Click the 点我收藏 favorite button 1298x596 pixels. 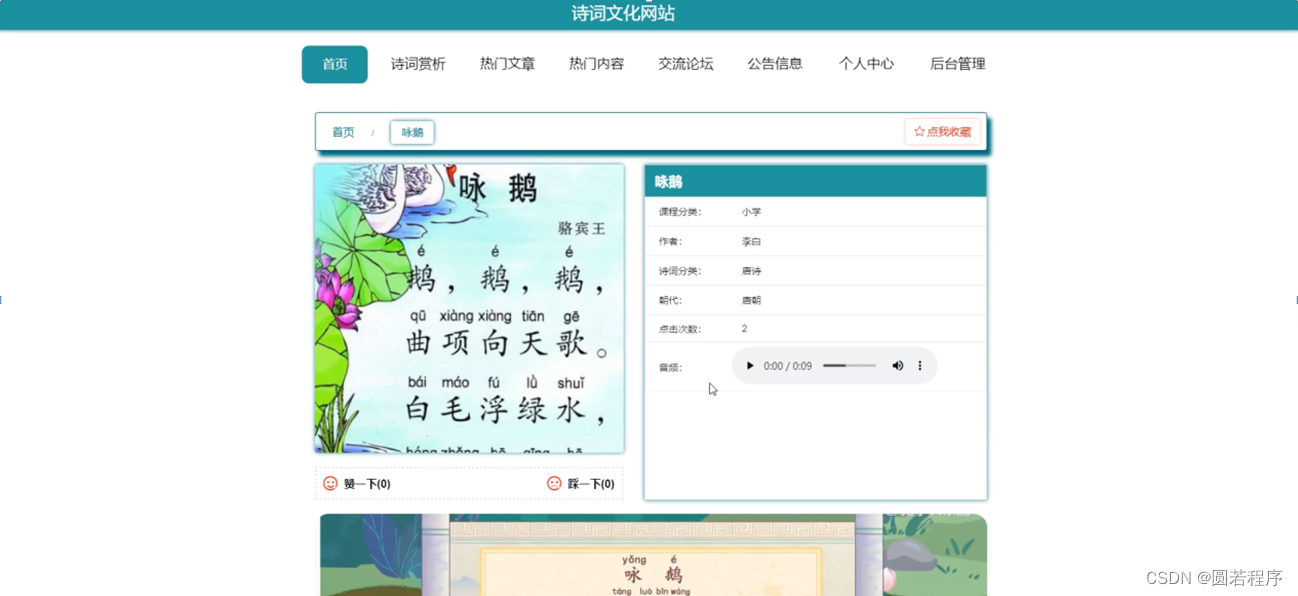[x=943, y=131]
